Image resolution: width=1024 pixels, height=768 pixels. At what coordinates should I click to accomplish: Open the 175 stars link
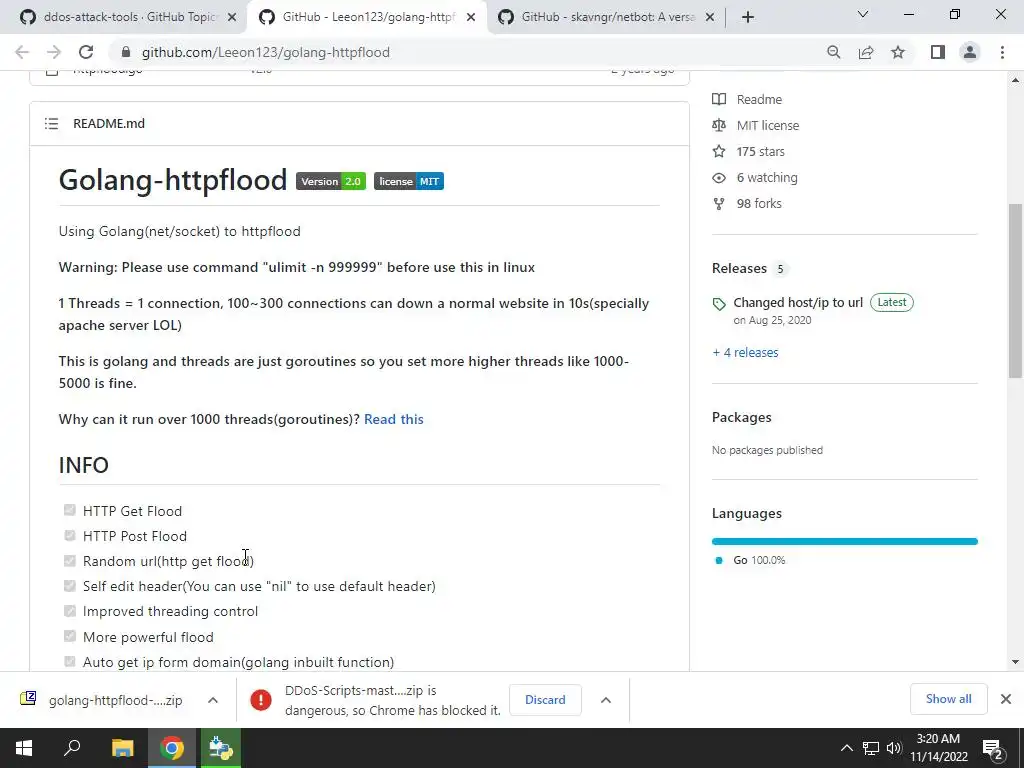760,152
